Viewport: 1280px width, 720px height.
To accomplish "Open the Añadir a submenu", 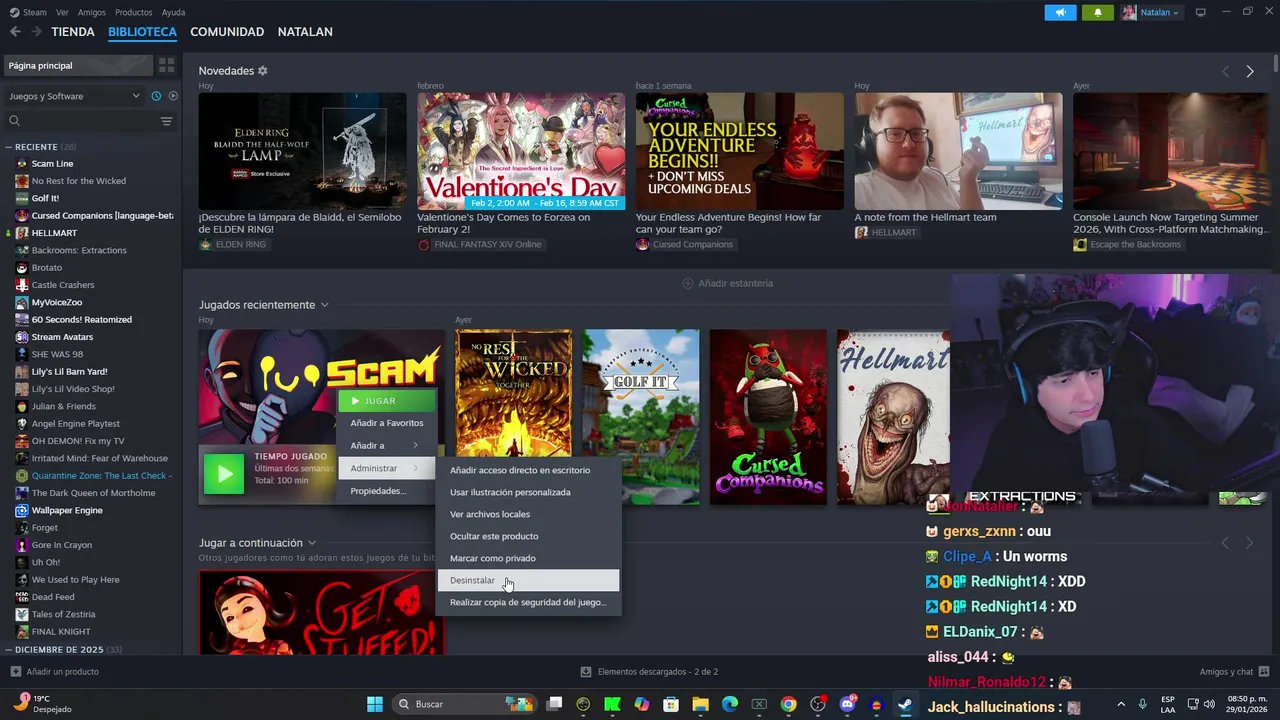I will (386, 445).
